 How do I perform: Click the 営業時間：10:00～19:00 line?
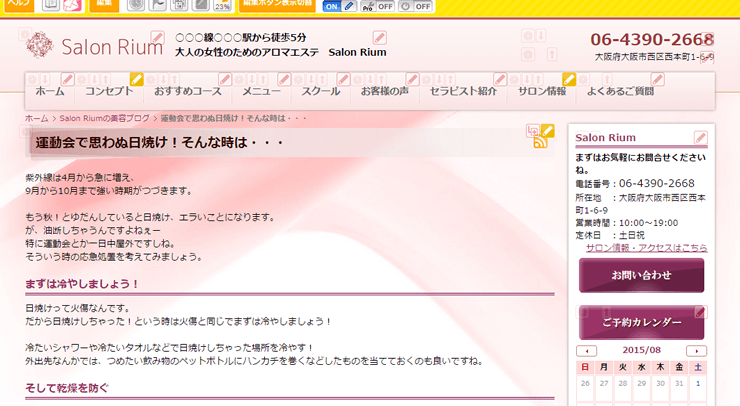[627, 223]
